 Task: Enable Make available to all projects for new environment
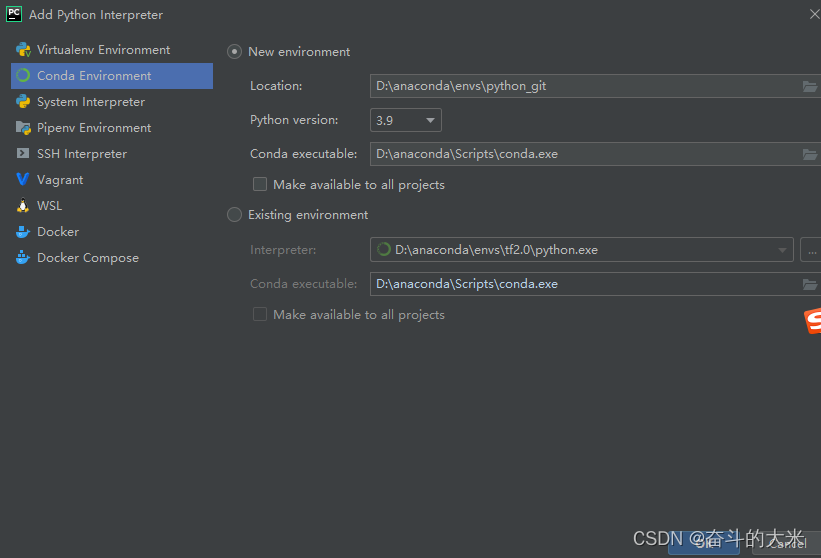coord(260,184)
